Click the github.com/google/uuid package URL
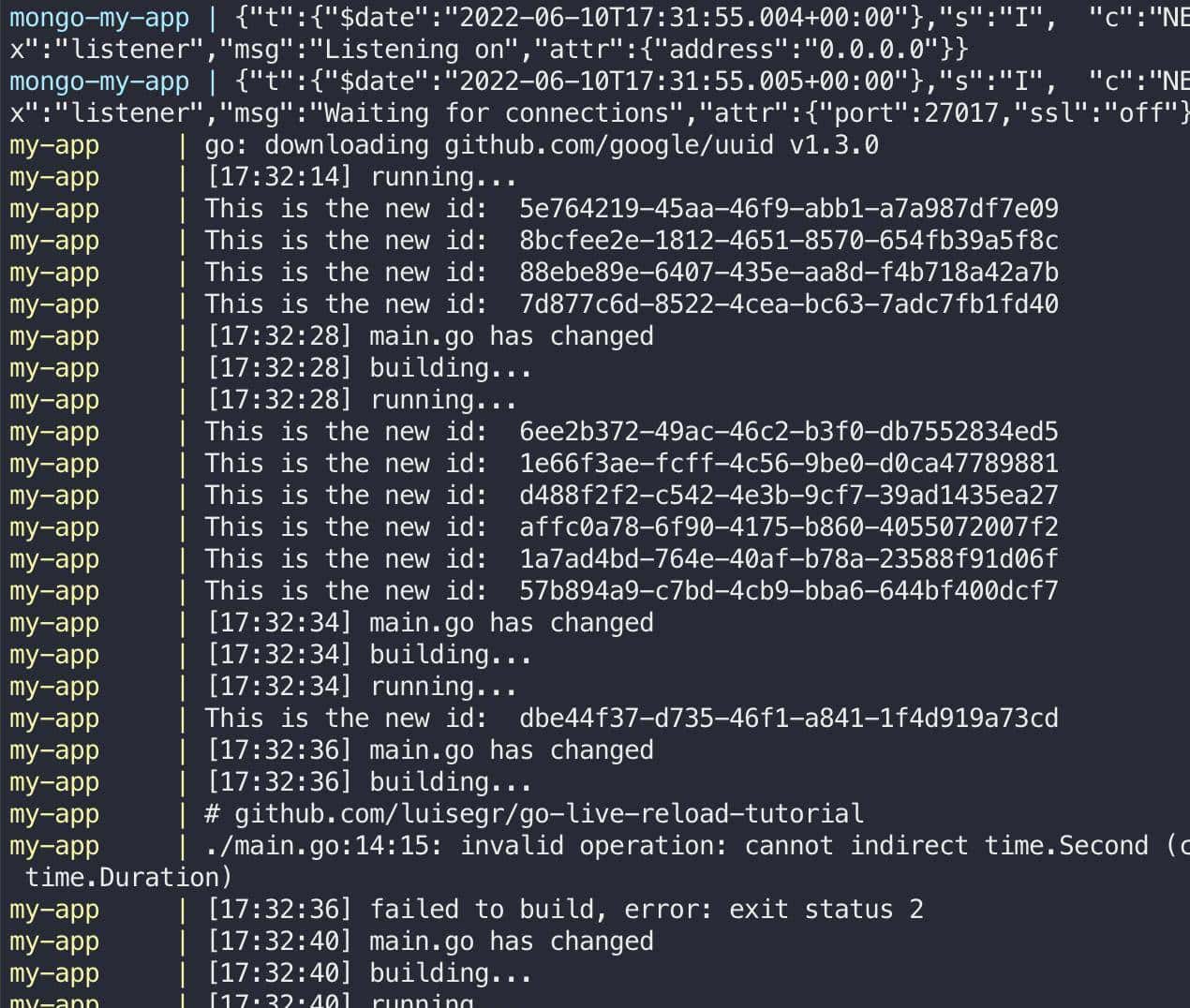This screenshot has height=1008, width=1190. coord(608,145)
